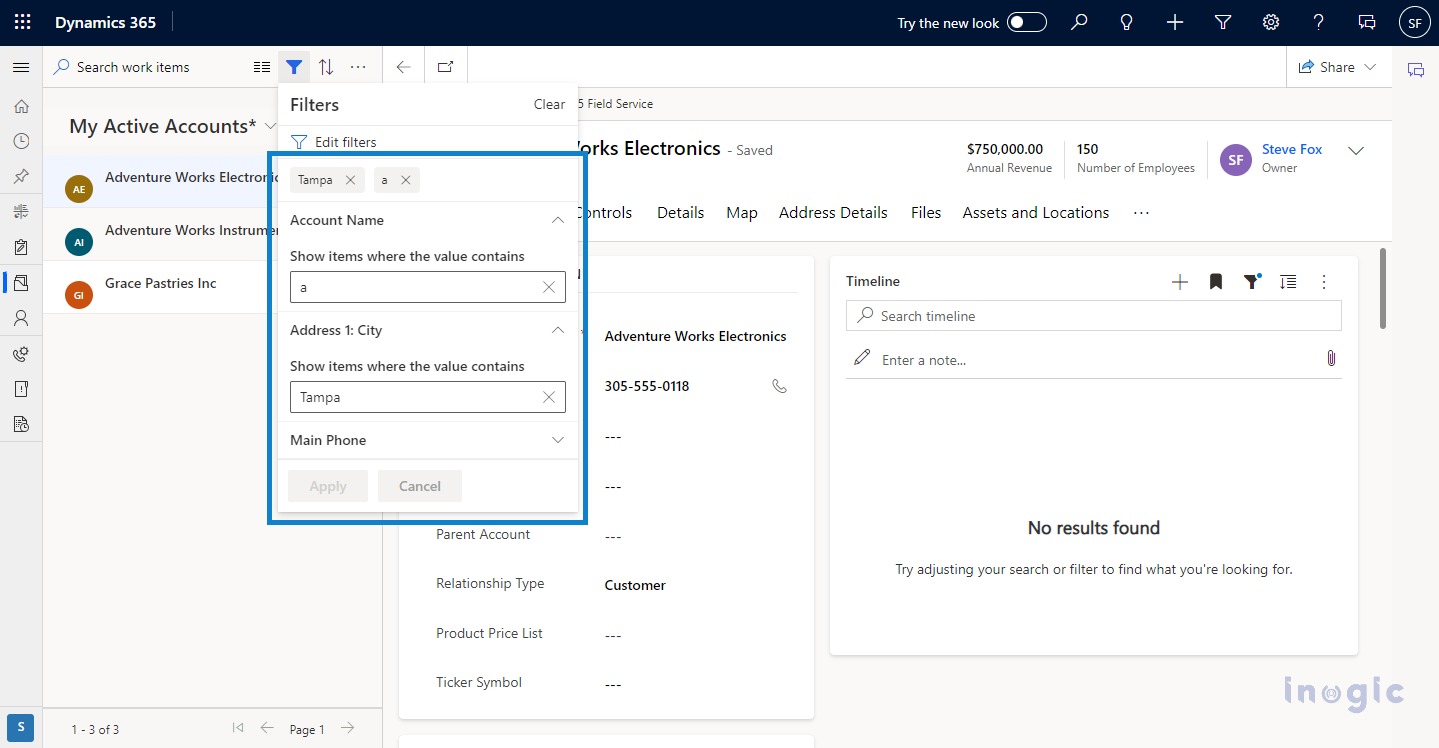Toggle the Try the new look switch
The height and width of the screenshot is (748, 1439).
click(x=1027, y=22)
